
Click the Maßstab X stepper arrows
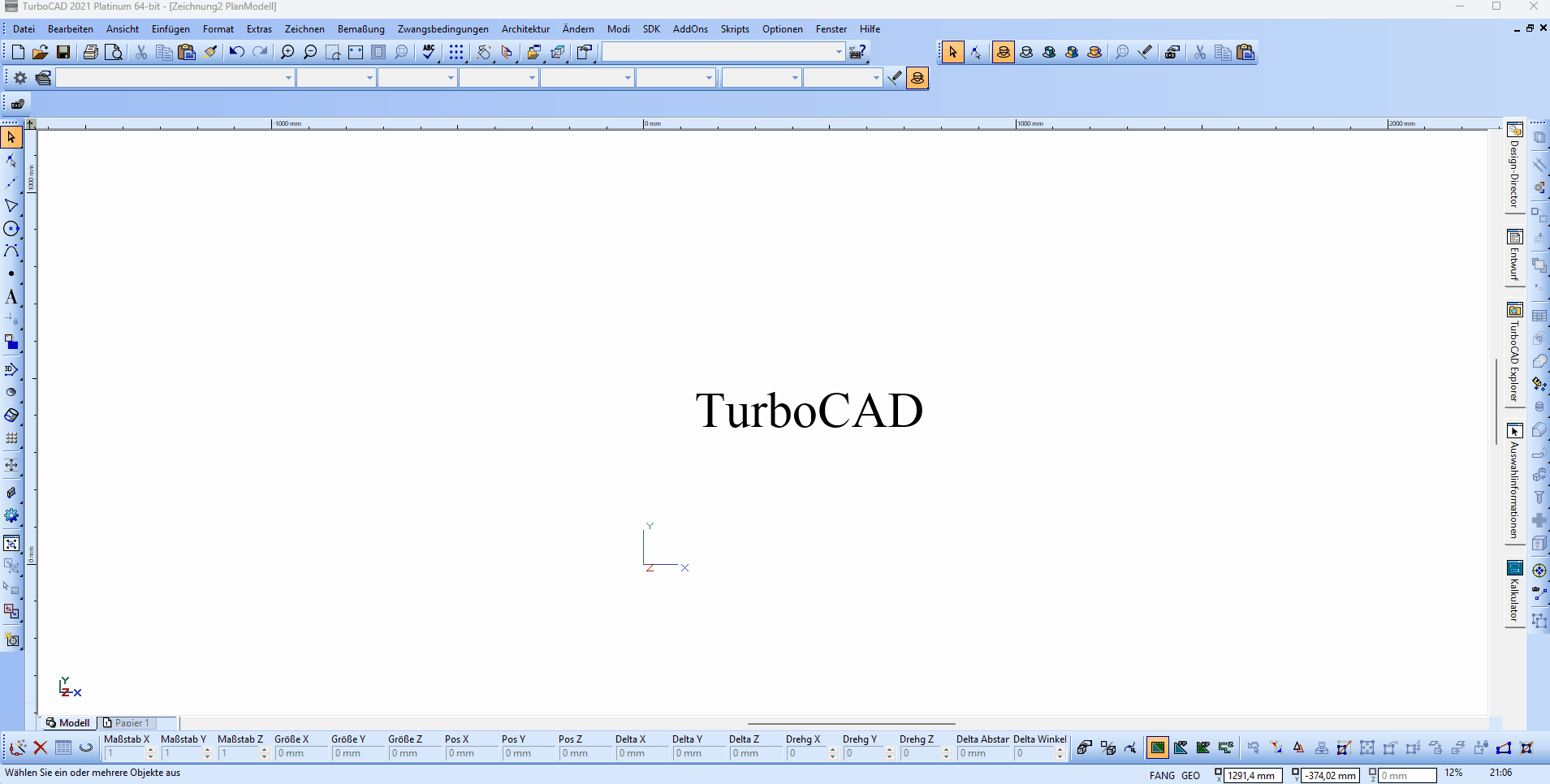point(150,753)
